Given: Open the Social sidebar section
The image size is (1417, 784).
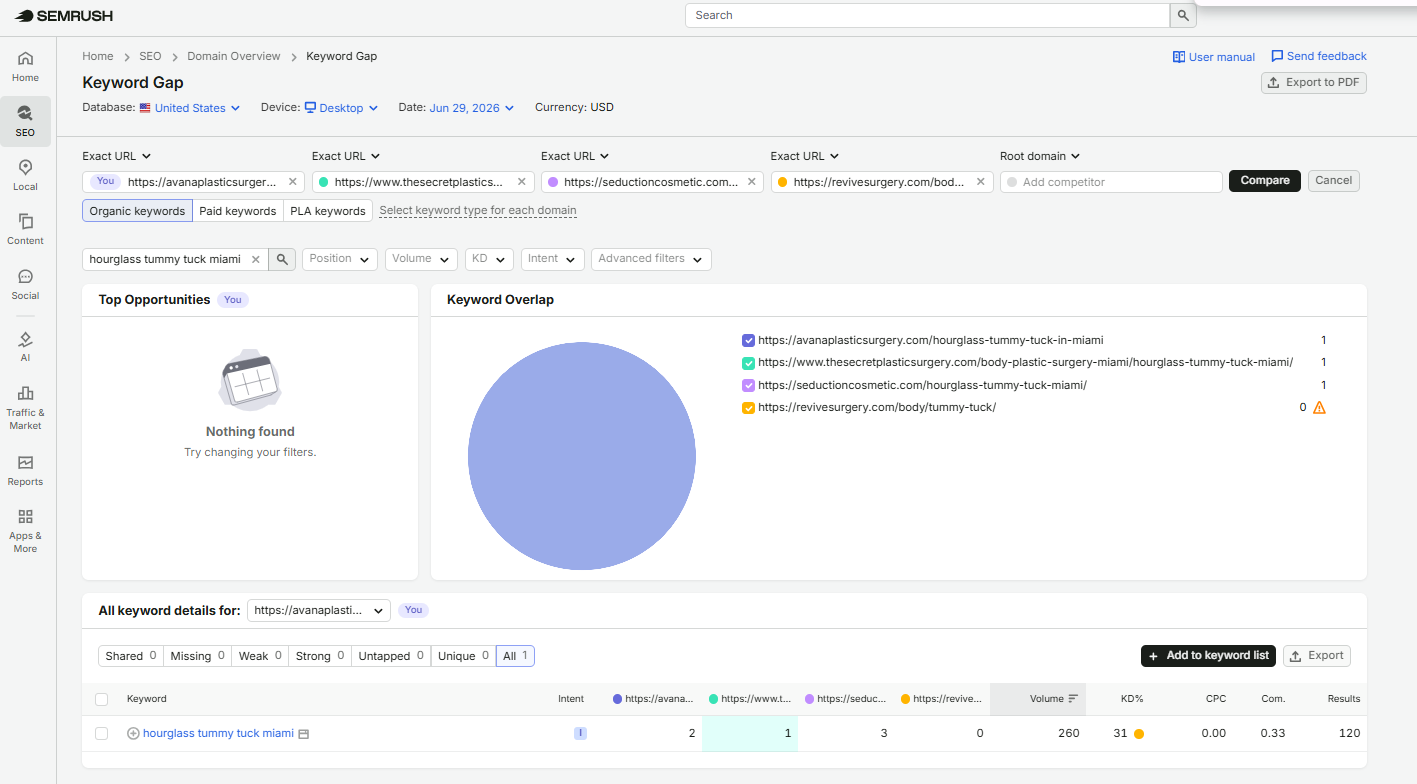Looking at the screenshot, I should pos(26,284).
